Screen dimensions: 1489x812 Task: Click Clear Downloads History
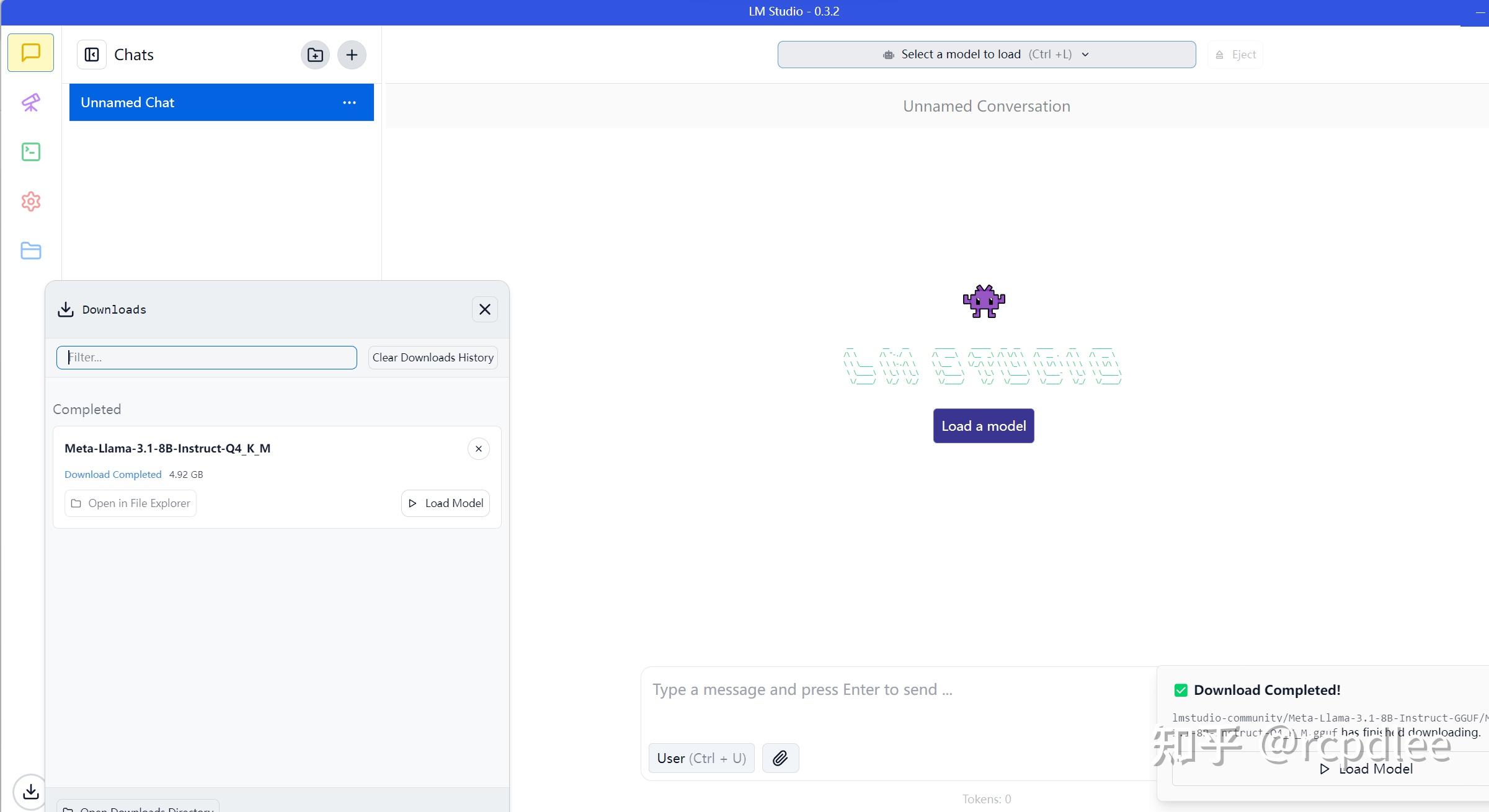[433, 358]
